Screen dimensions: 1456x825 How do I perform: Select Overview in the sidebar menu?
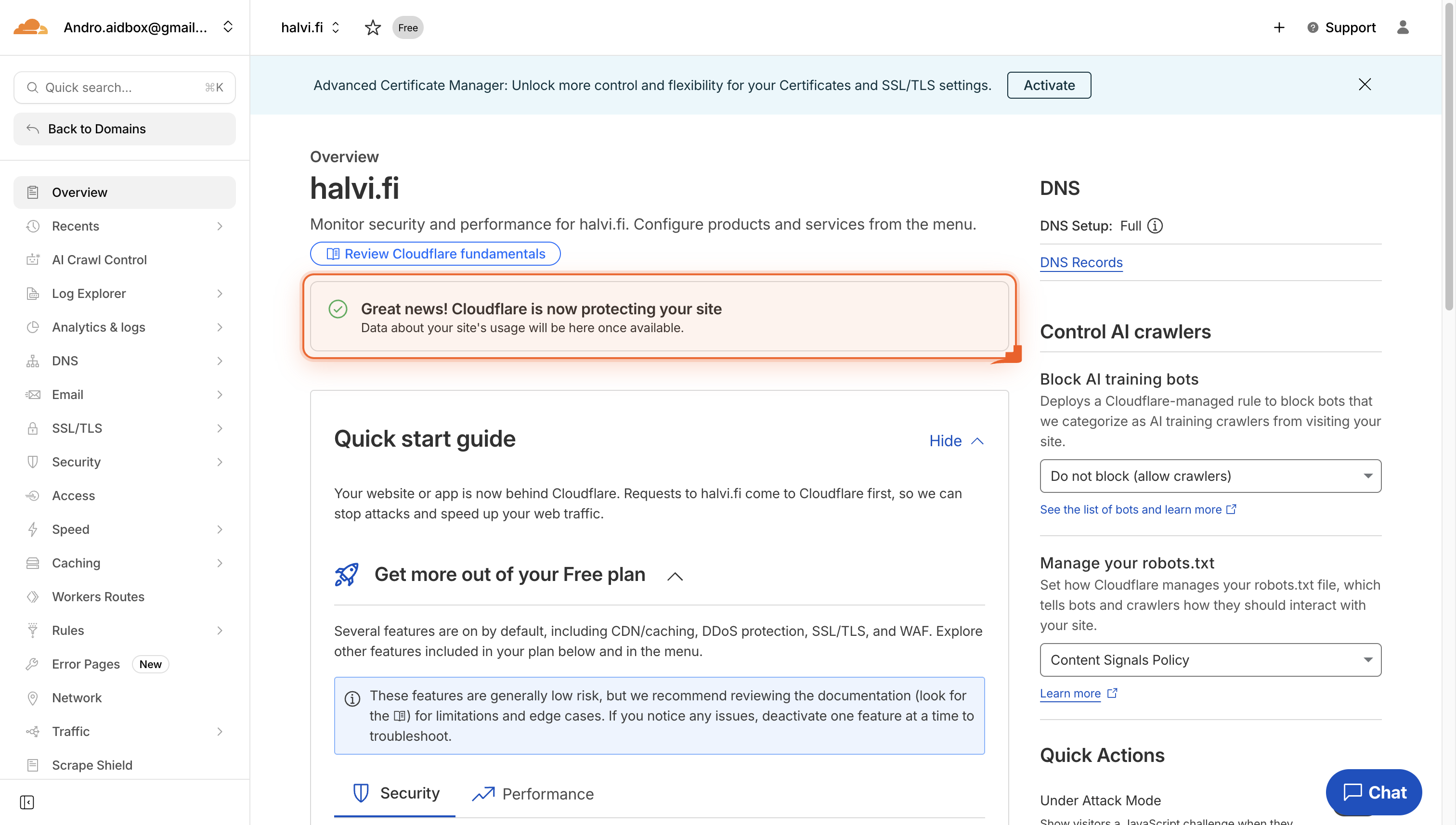[x=79, y=192]
